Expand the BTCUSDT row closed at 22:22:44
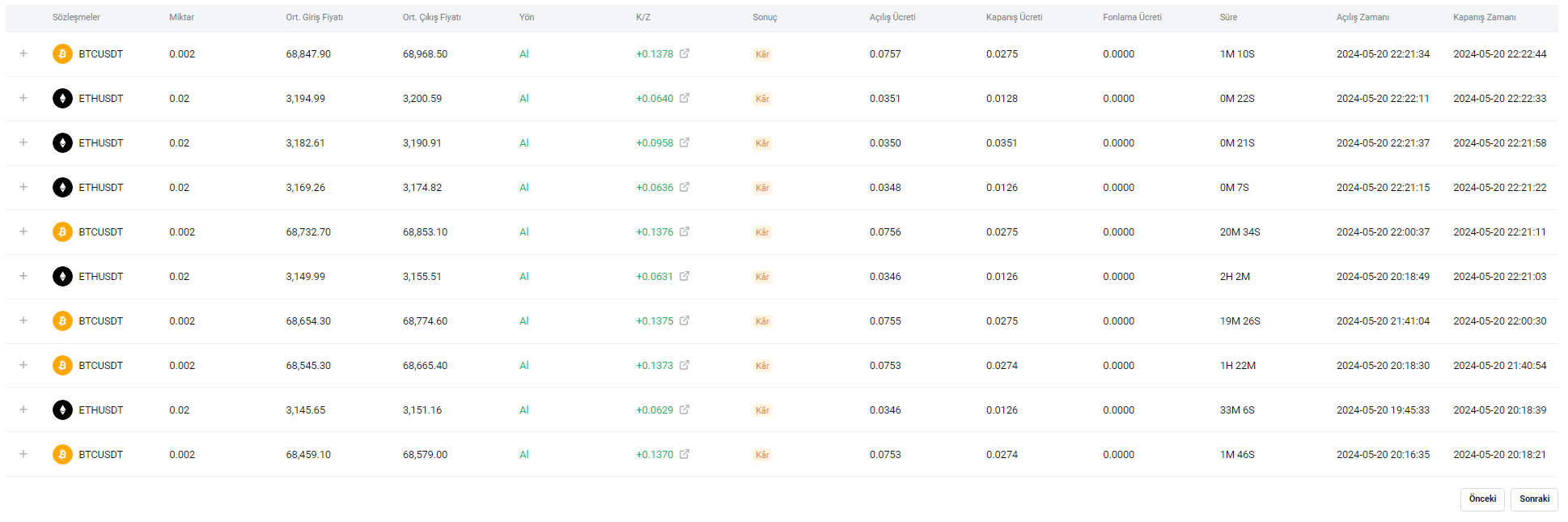 [x=23, y=53]
